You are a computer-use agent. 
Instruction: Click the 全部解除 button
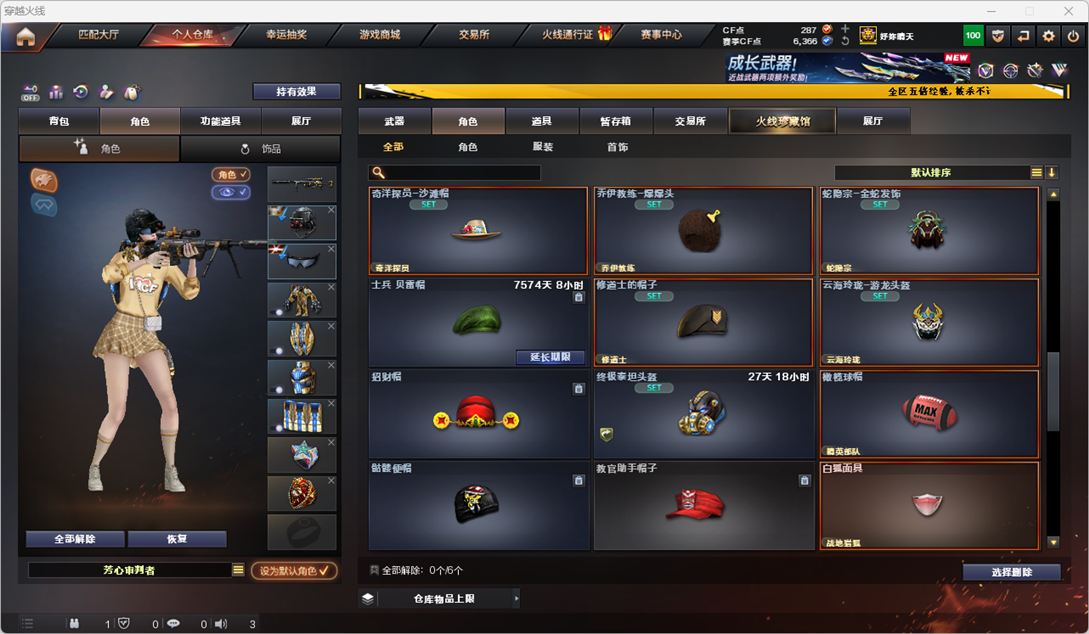pos(75,539)
